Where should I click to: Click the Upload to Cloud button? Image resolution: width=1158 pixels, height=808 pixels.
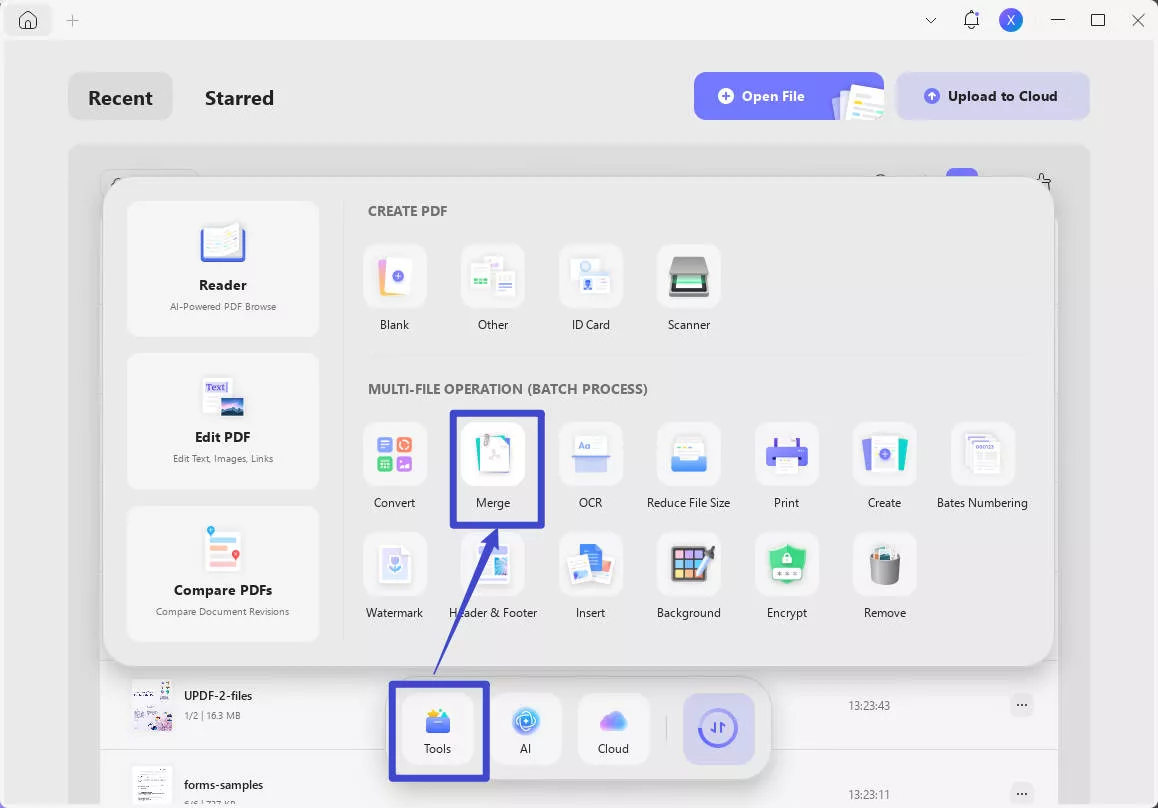click(993, 96)
